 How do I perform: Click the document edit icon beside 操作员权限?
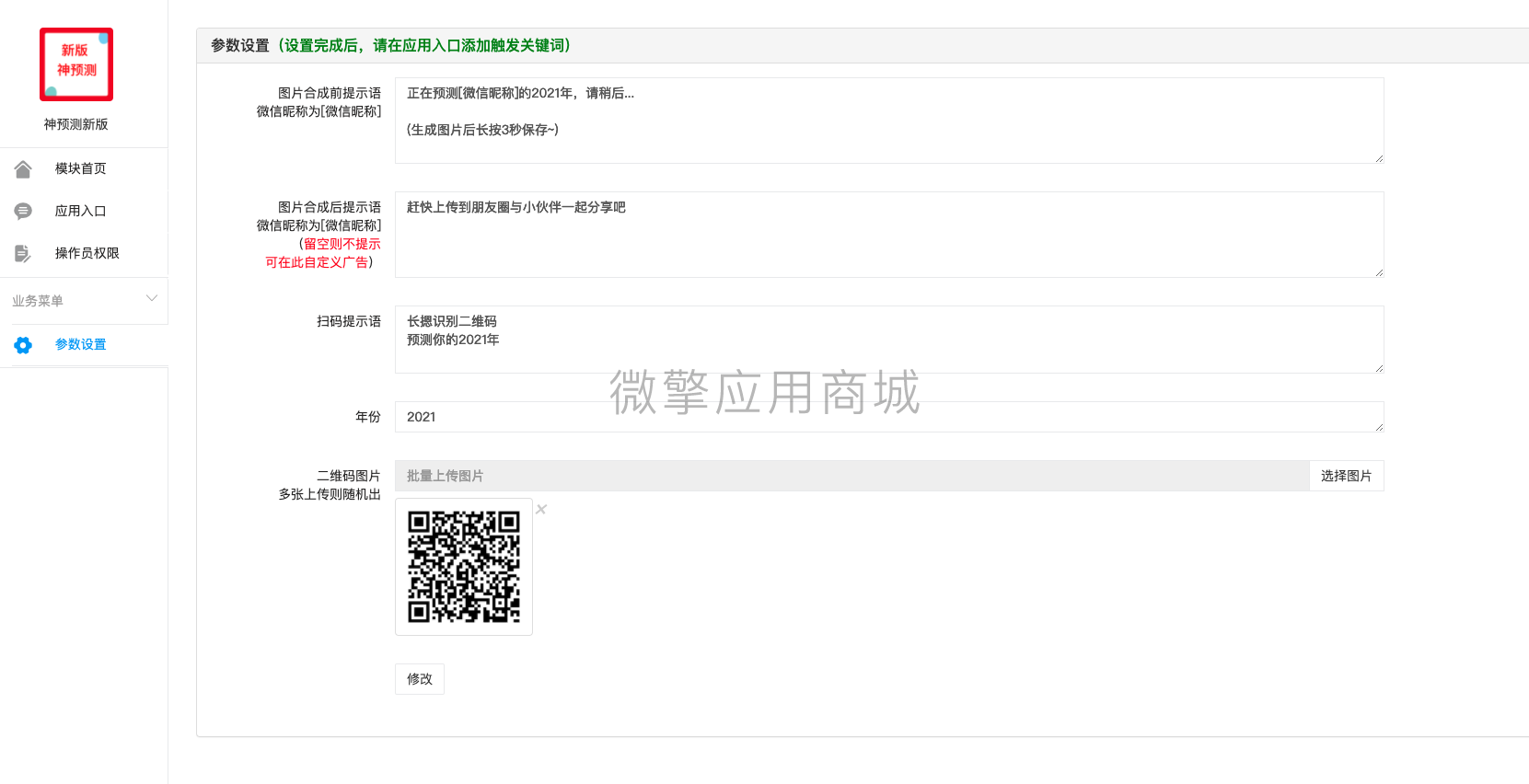23,253
